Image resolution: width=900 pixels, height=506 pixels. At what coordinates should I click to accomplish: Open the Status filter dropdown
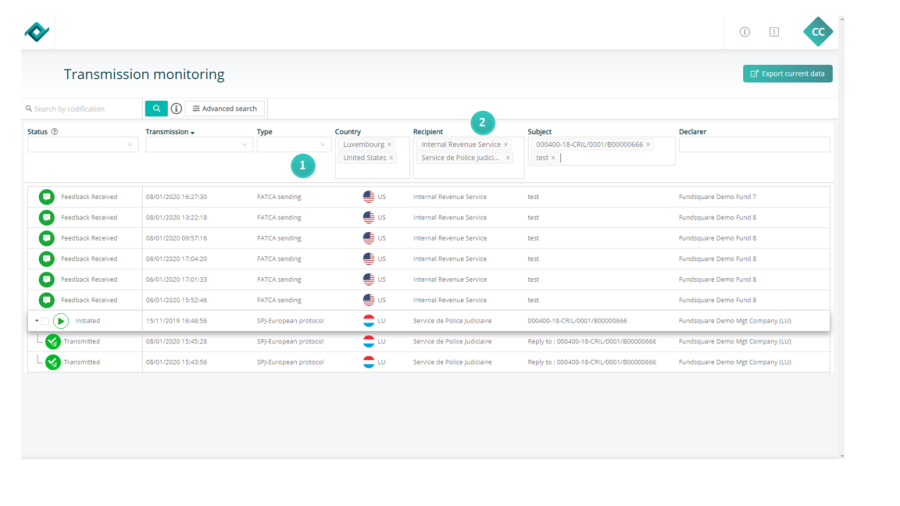coord(83,145)
